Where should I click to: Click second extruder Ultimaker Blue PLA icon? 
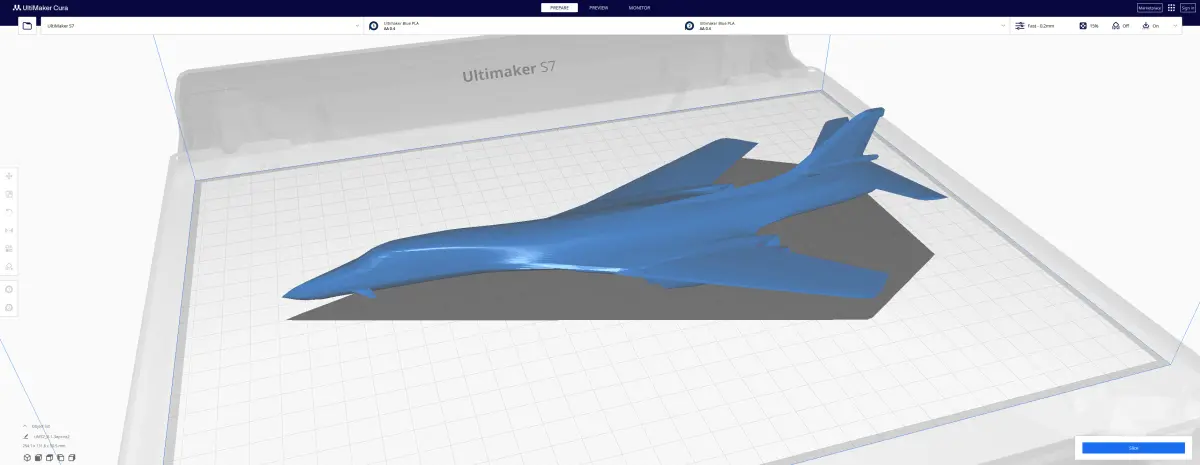(x=690, y=26)
